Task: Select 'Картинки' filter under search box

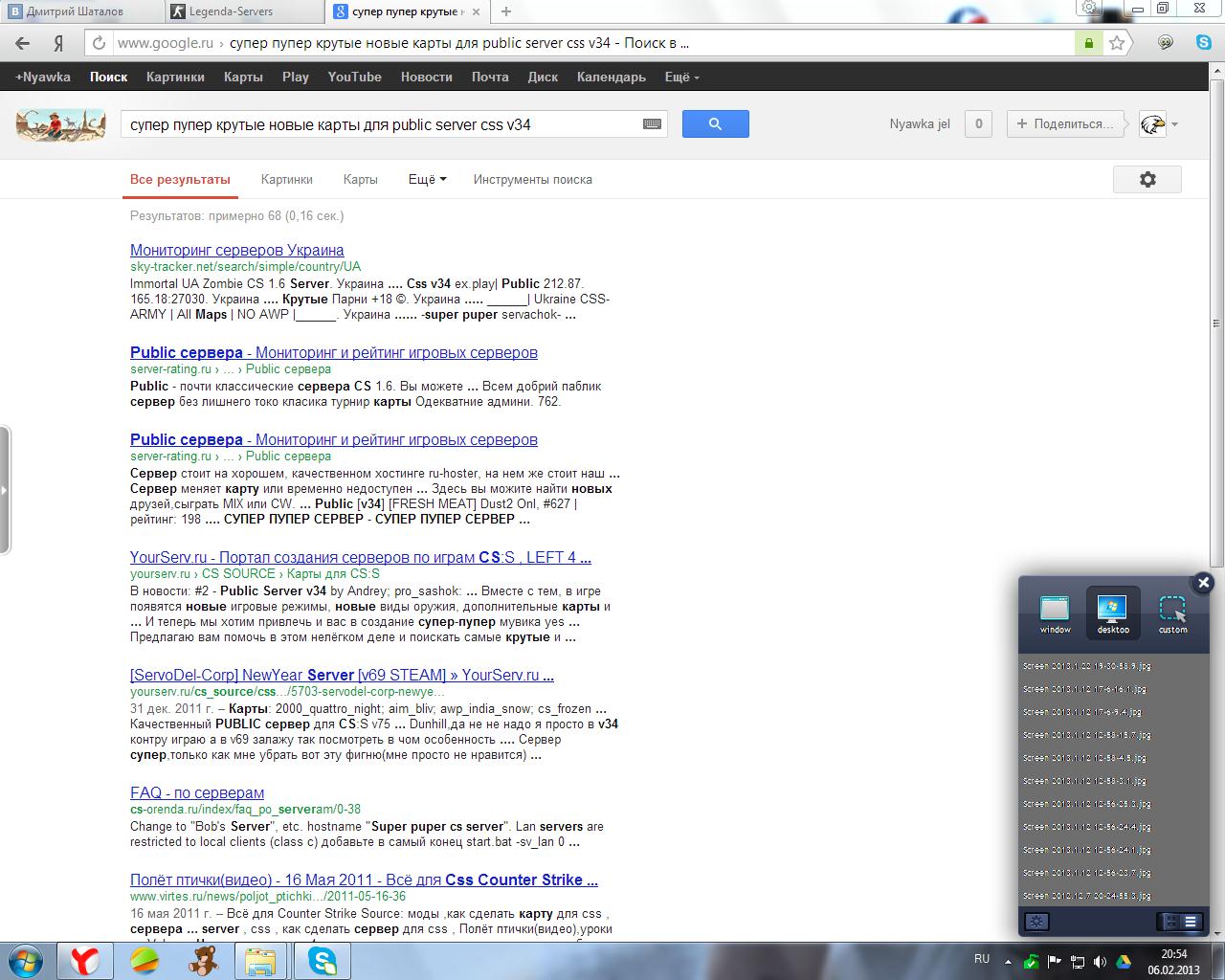Action: coord(286,179)
